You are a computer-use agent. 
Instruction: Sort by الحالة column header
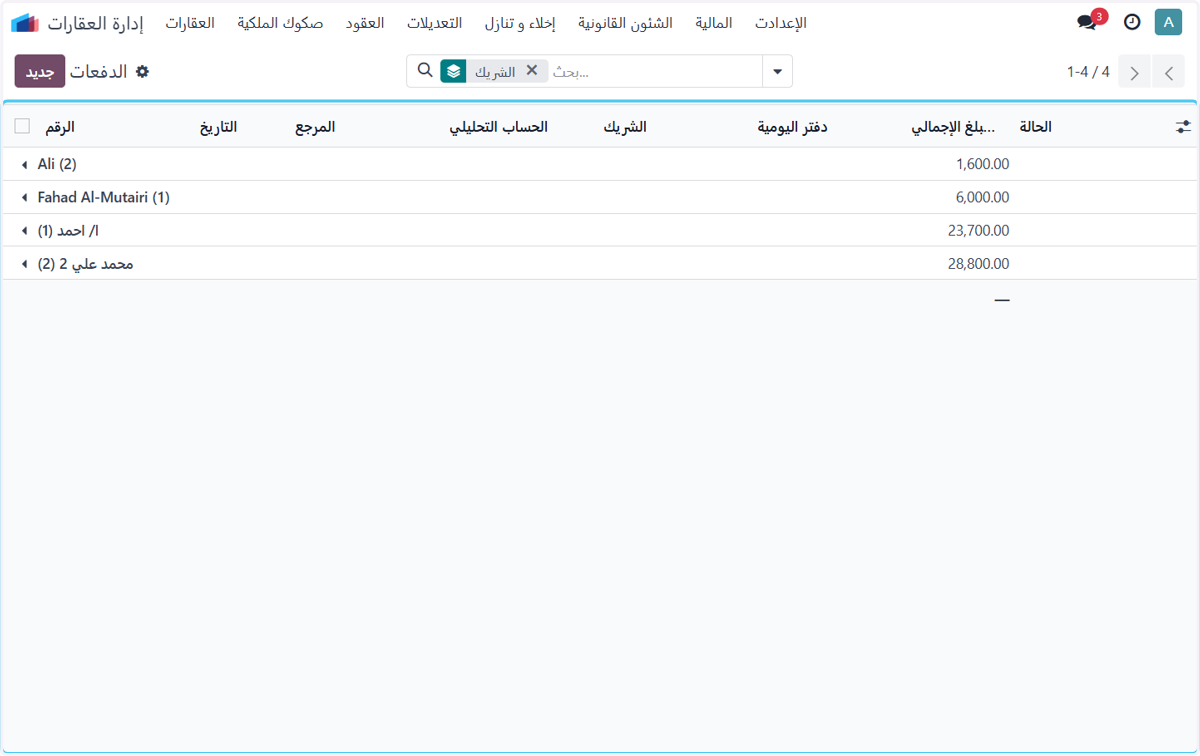pos(1035,127)
